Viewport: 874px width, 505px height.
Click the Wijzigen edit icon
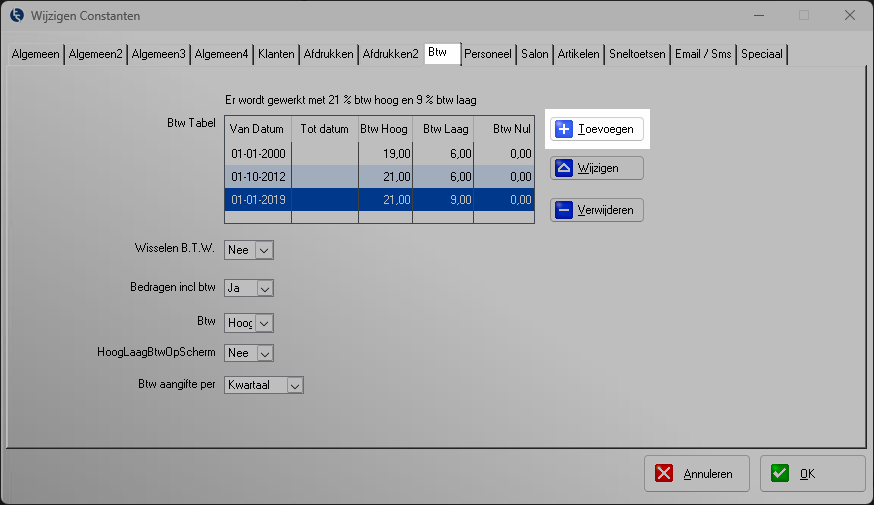(563, 168)
